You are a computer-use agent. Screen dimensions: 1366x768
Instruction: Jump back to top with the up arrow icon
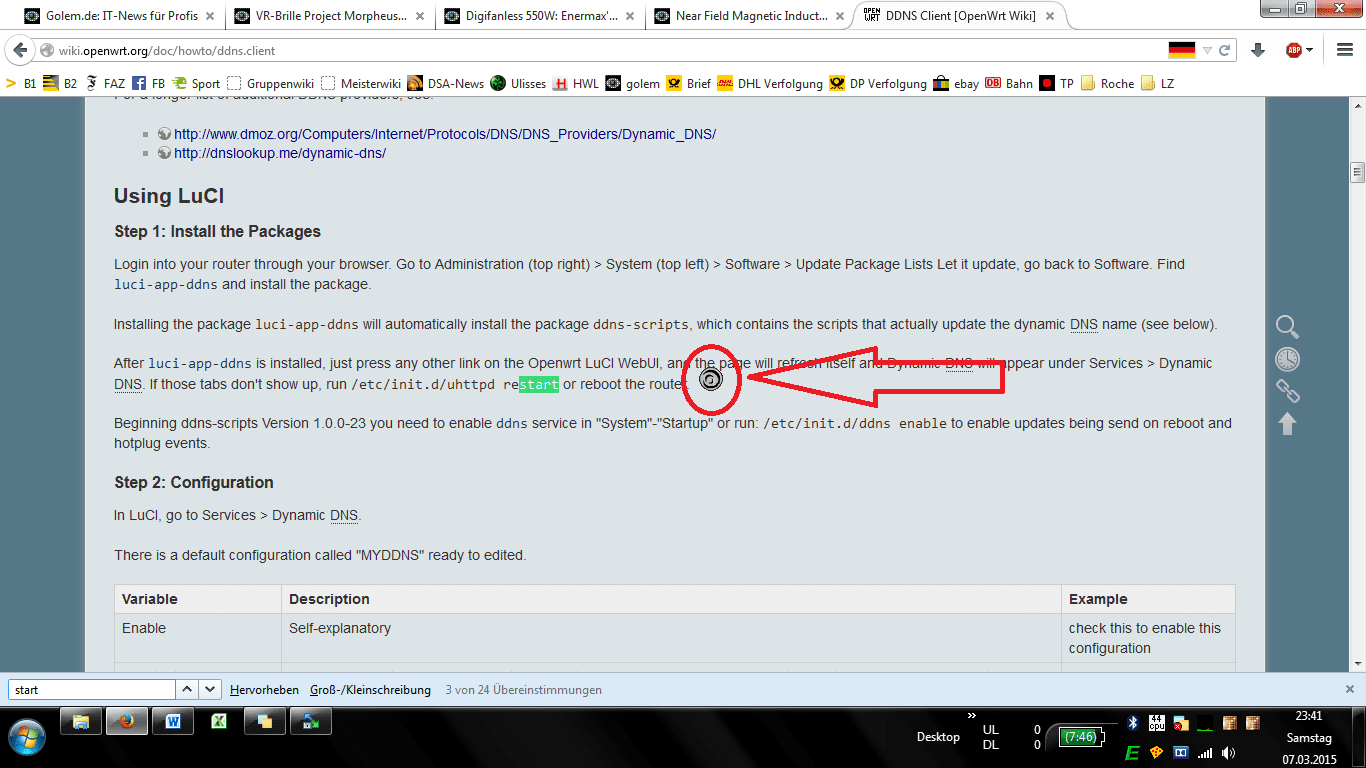click(x=1287, y=424)
